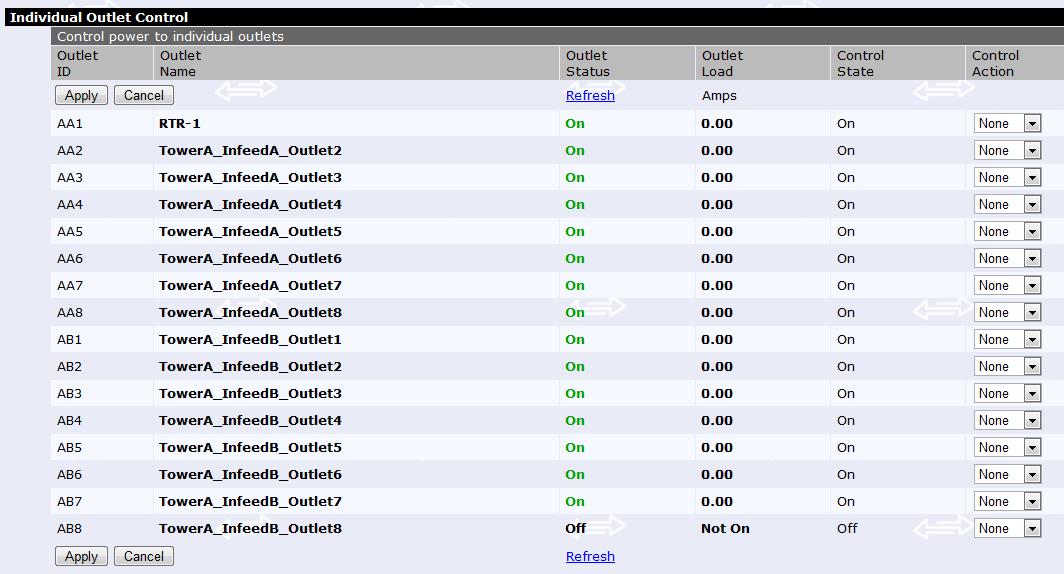
Task: Open Control Action dropdown for outlet AA2
Action: pyautogui.click(x=1008, y=151)
